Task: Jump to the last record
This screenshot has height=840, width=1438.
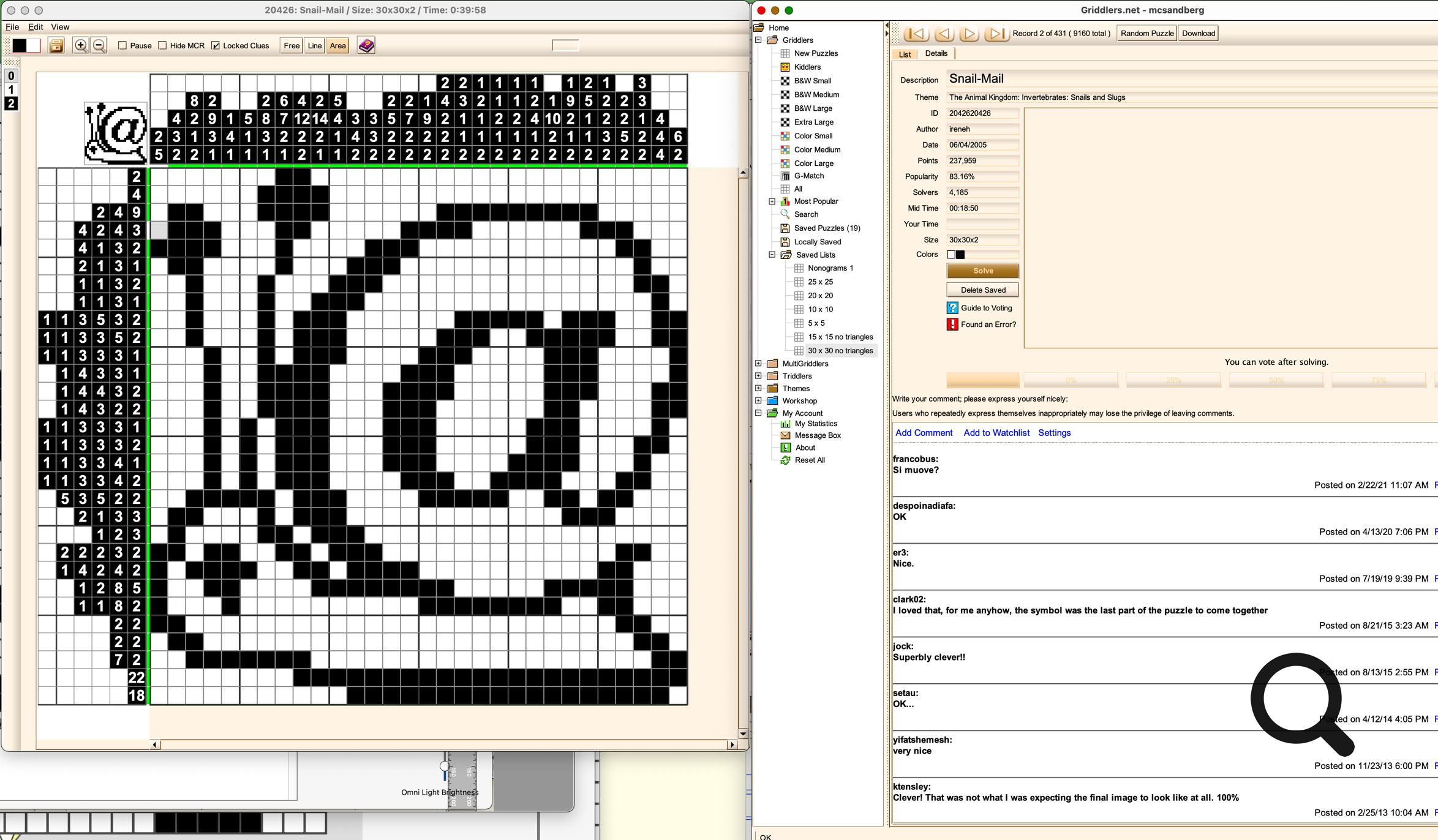Action: pos(996,34)
